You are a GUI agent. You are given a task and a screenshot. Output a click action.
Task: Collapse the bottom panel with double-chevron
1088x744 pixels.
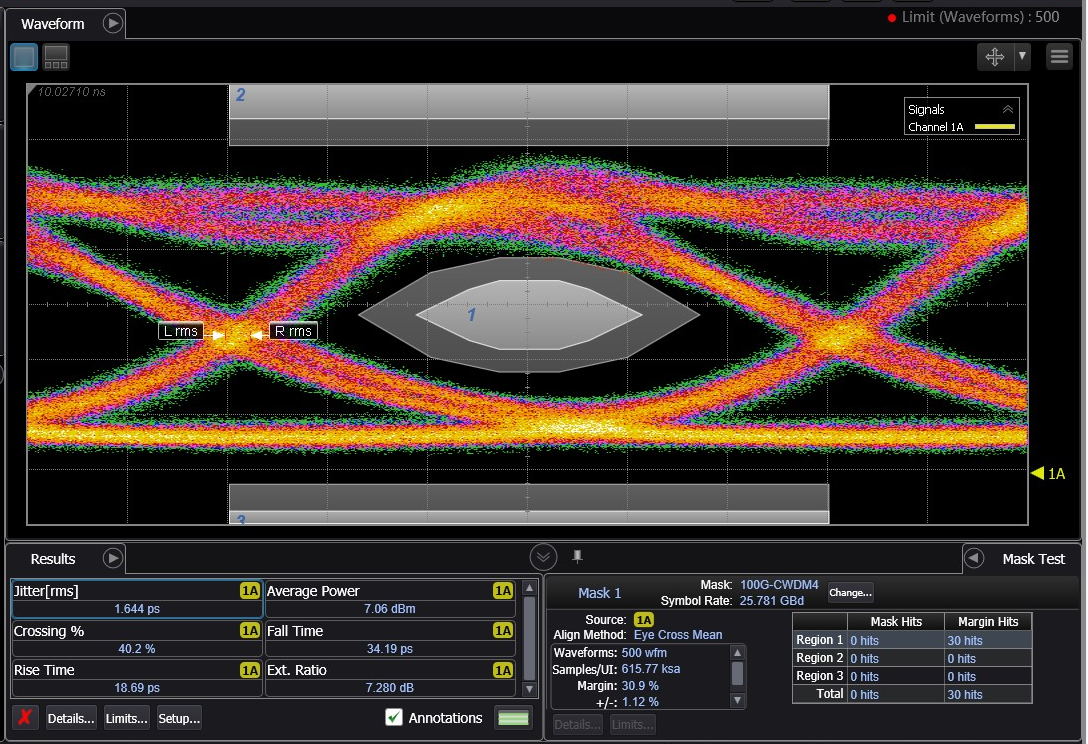[543, 557]
